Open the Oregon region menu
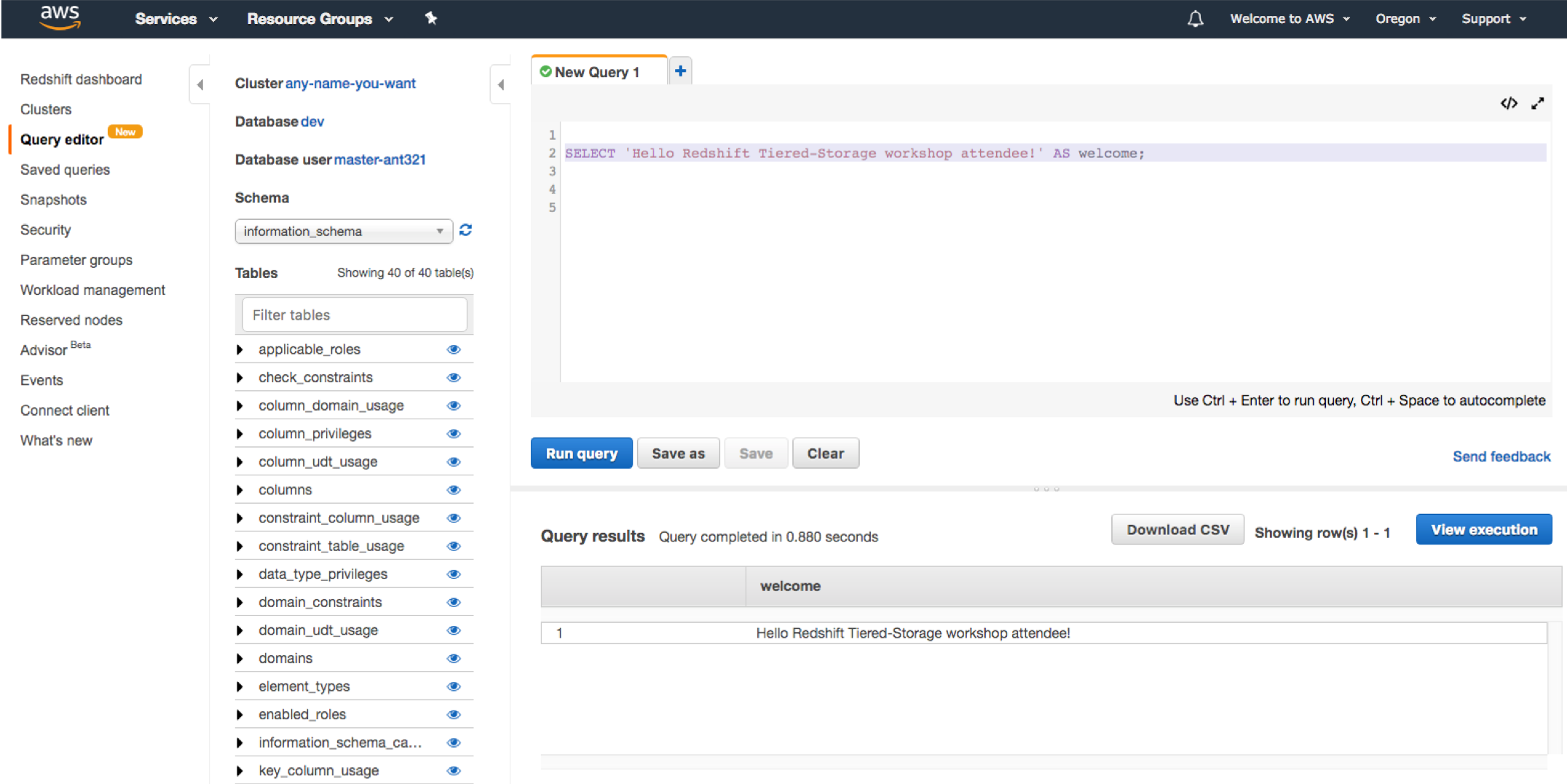1567x784 pixels. pos(1405,19)
